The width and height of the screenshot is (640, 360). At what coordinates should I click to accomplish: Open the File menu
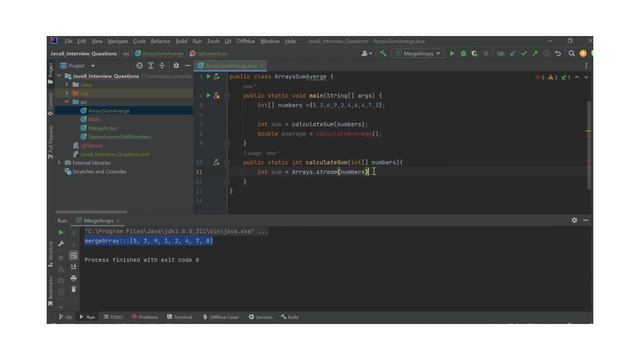(68, 41)
